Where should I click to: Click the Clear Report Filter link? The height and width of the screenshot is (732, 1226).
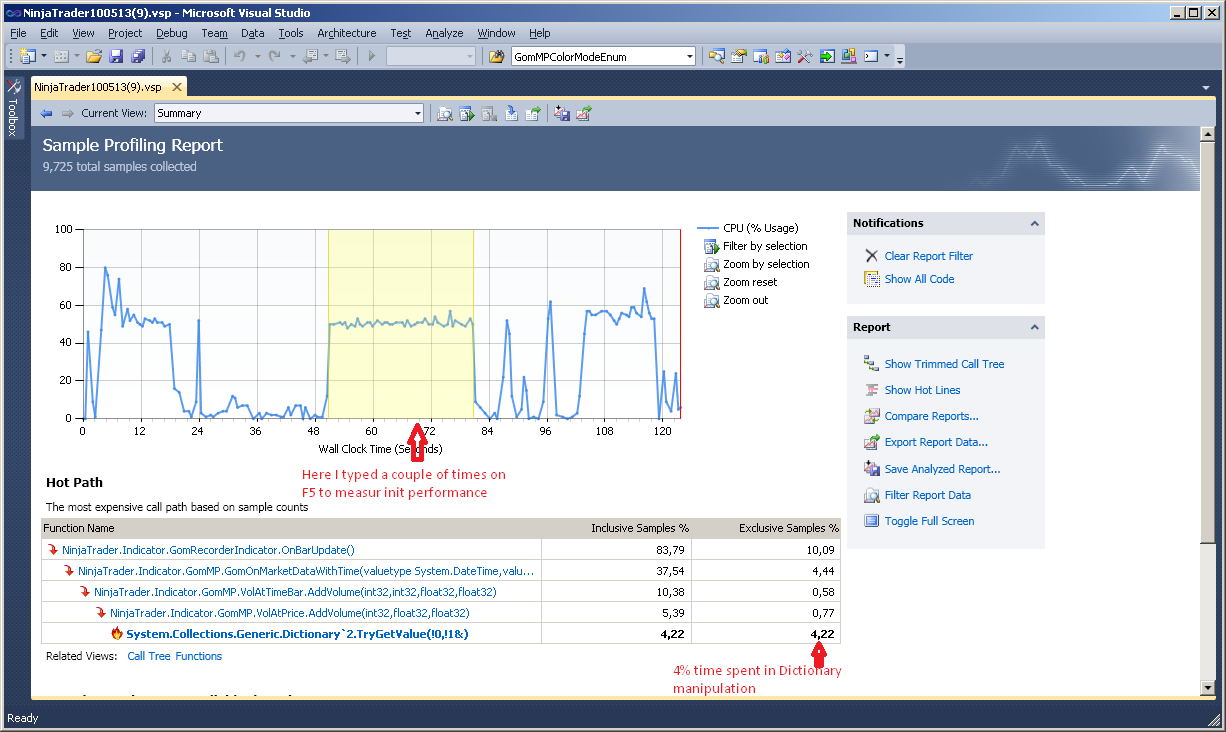point(929,256)
